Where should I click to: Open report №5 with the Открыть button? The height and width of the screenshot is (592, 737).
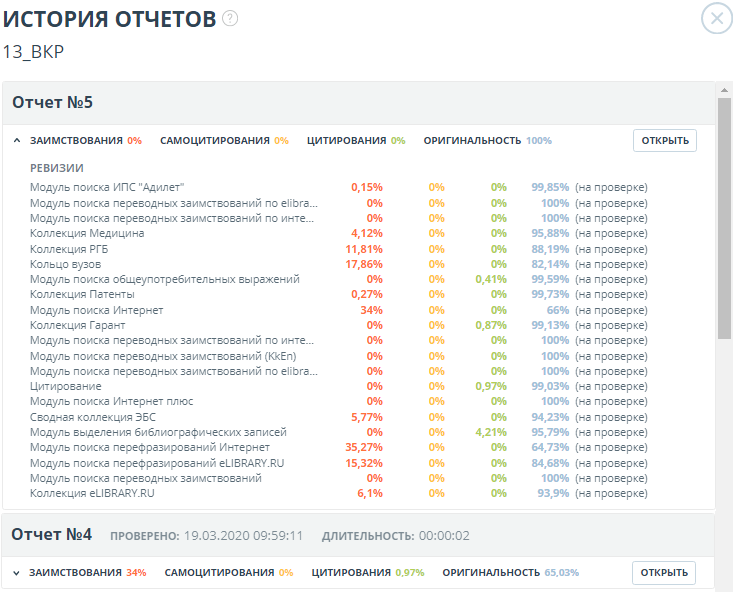pos(664,141)
